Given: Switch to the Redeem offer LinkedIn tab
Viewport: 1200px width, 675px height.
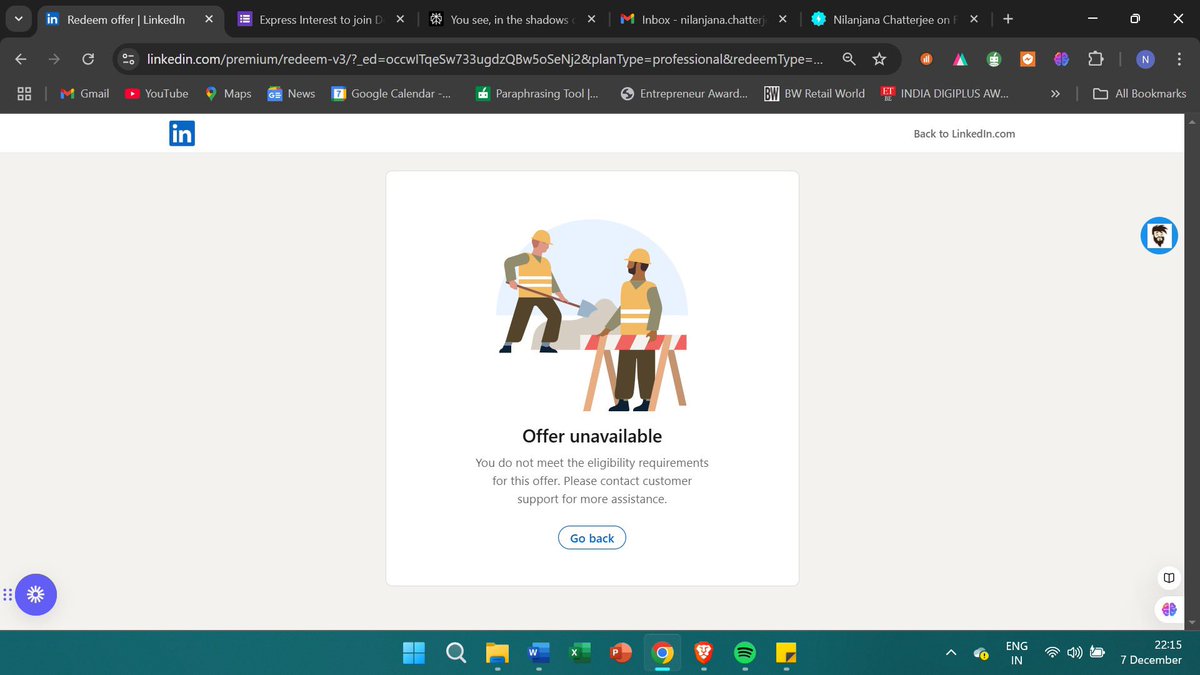Looking at the screenshot, I should pos(128,19).
